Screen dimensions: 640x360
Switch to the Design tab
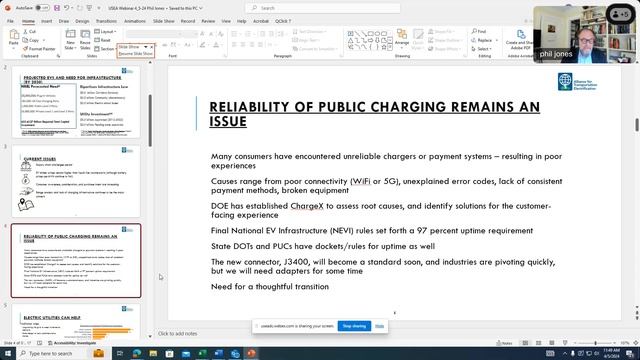[82, 21]
